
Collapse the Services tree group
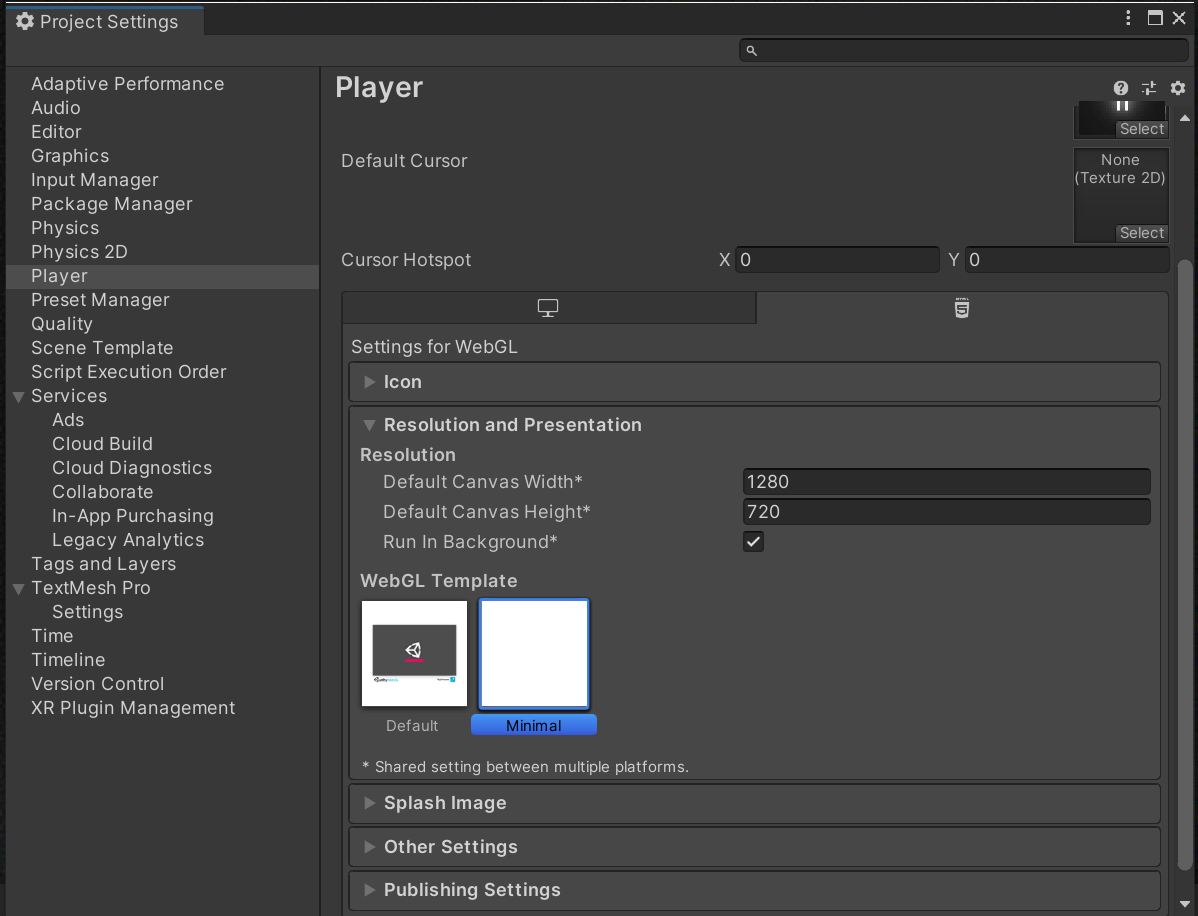point(19,397)
